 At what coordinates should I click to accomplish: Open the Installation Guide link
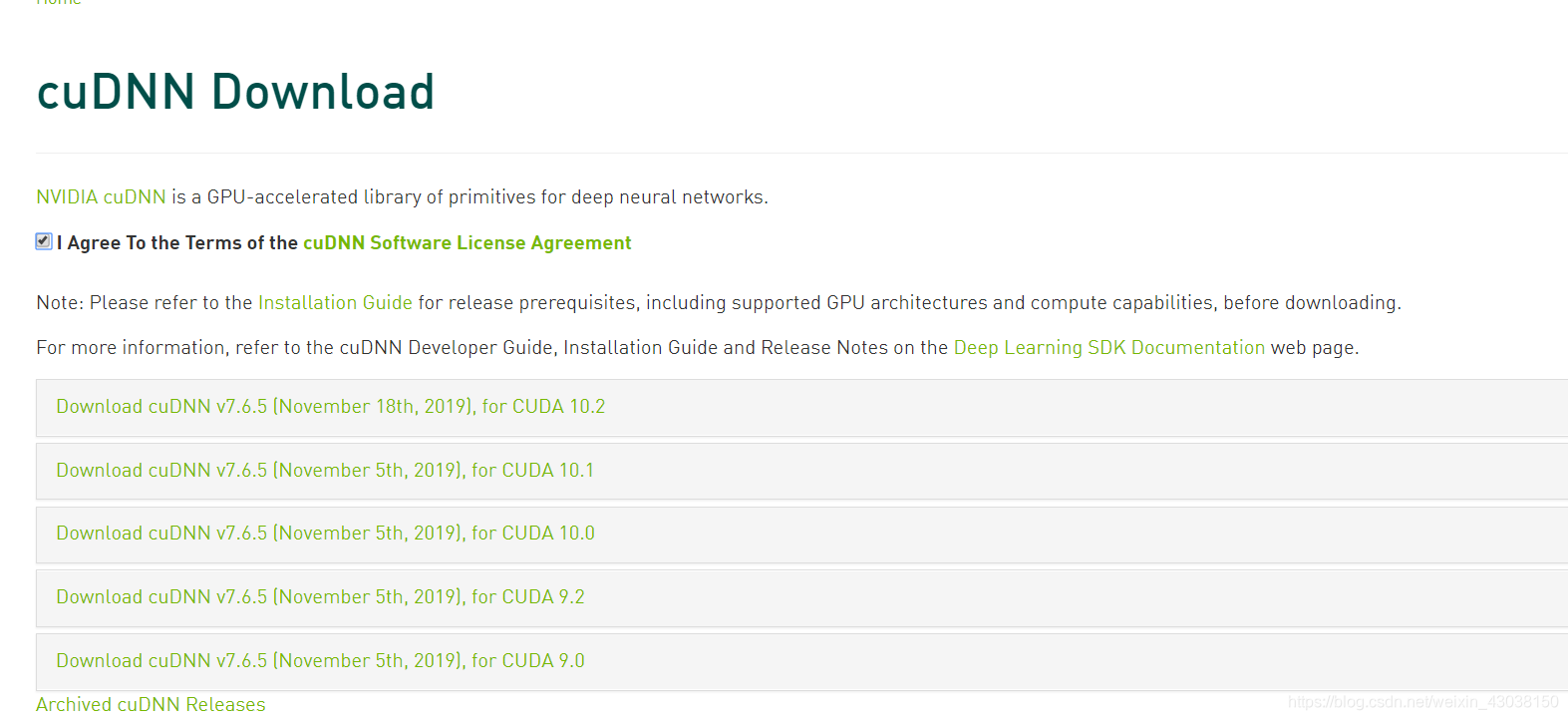click(335, 303)
